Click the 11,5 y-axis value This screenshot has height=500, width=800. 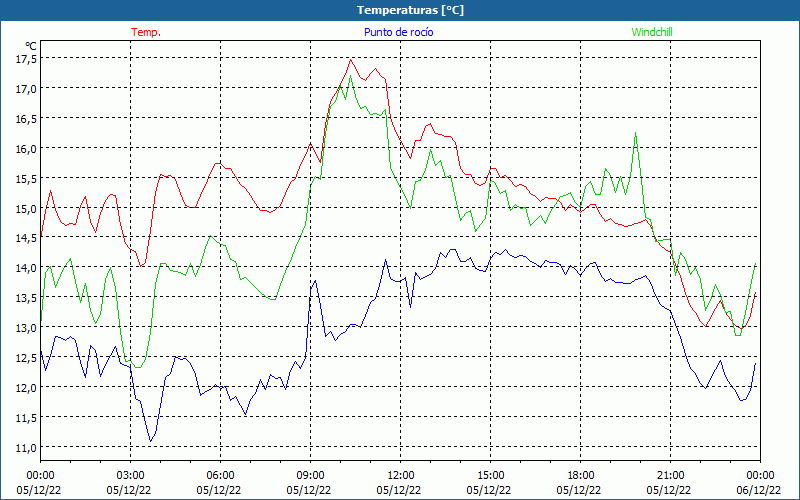(x=26, y=417)
